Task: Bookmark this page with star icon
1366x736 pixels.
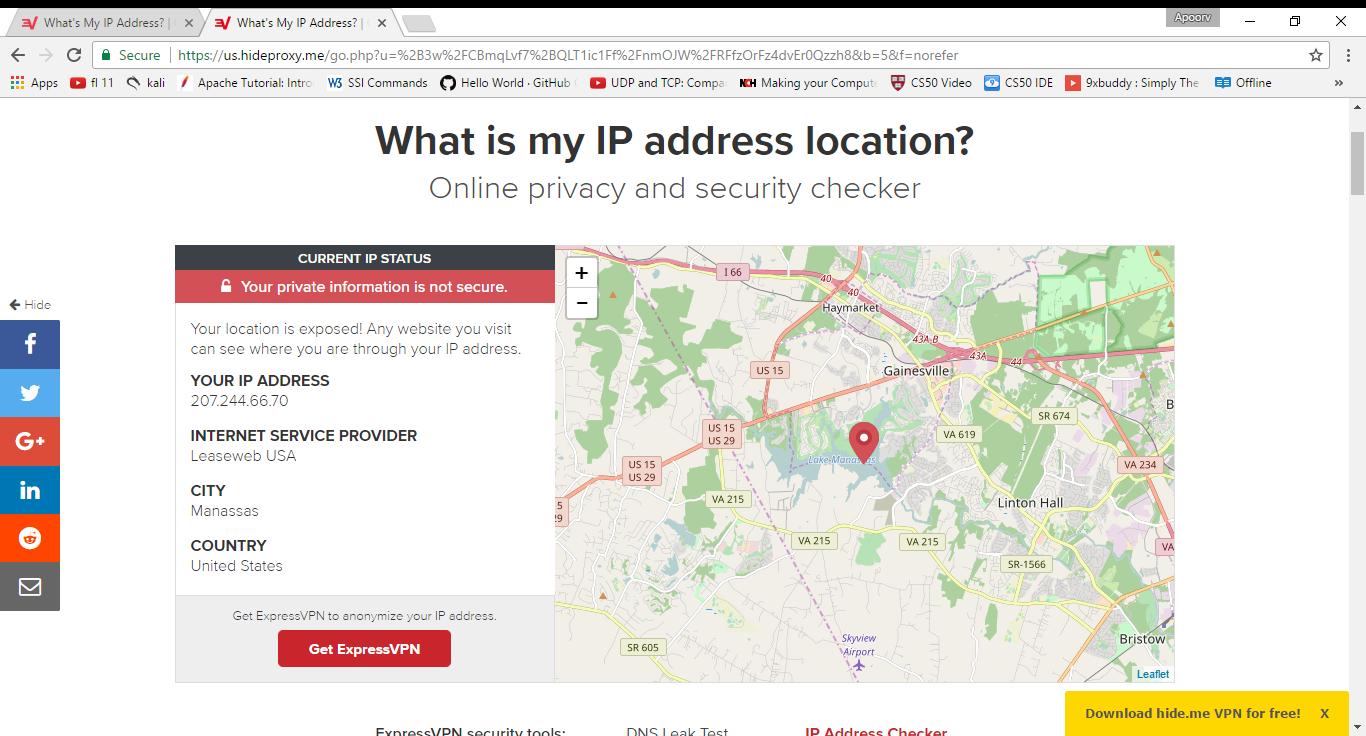Action: point(1316,55)
